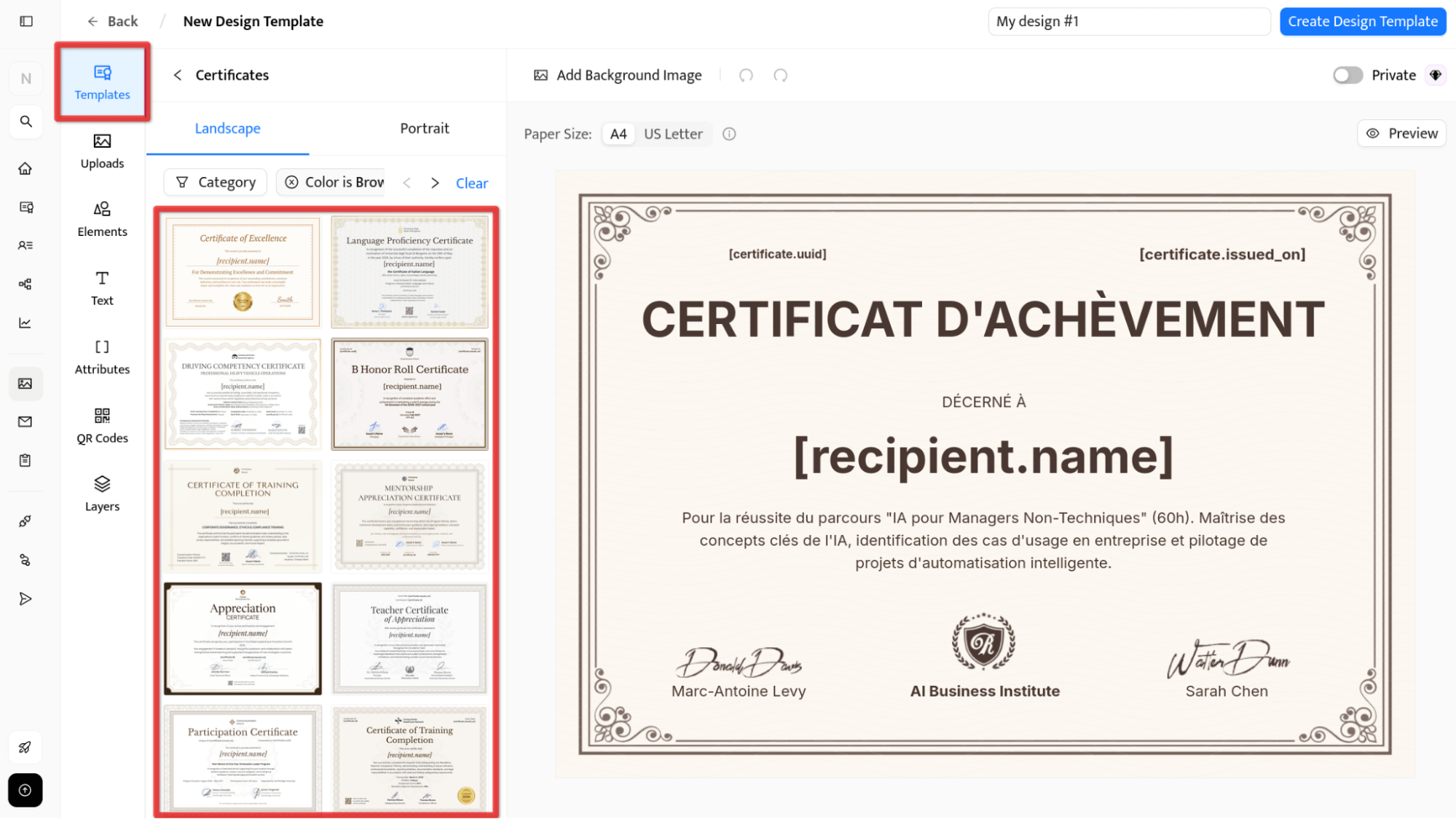Click the diamond premium icon beside Private

tap(1436, 75)
